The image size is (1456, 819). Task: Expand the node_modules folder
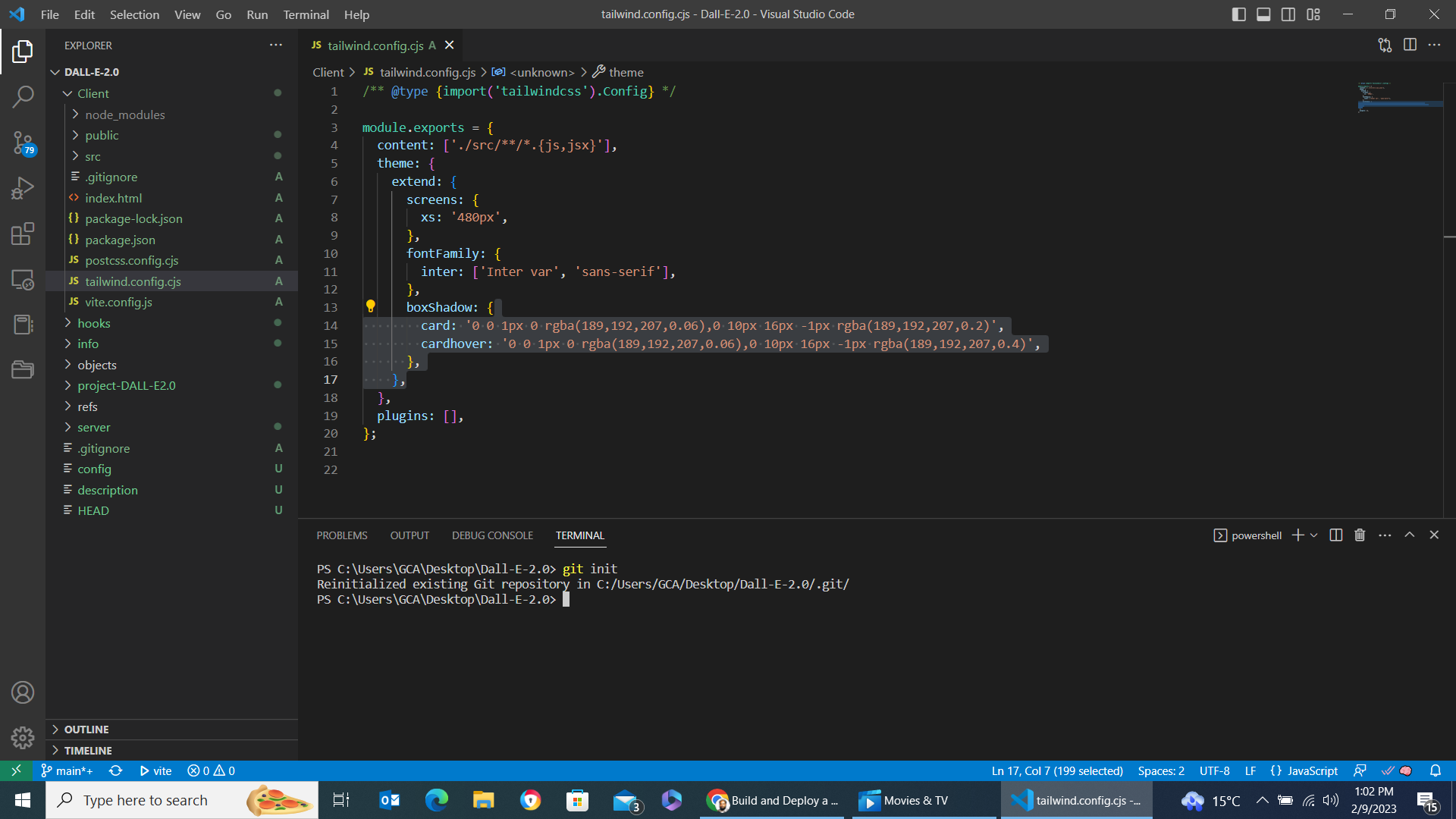click(x=124, y=115)
